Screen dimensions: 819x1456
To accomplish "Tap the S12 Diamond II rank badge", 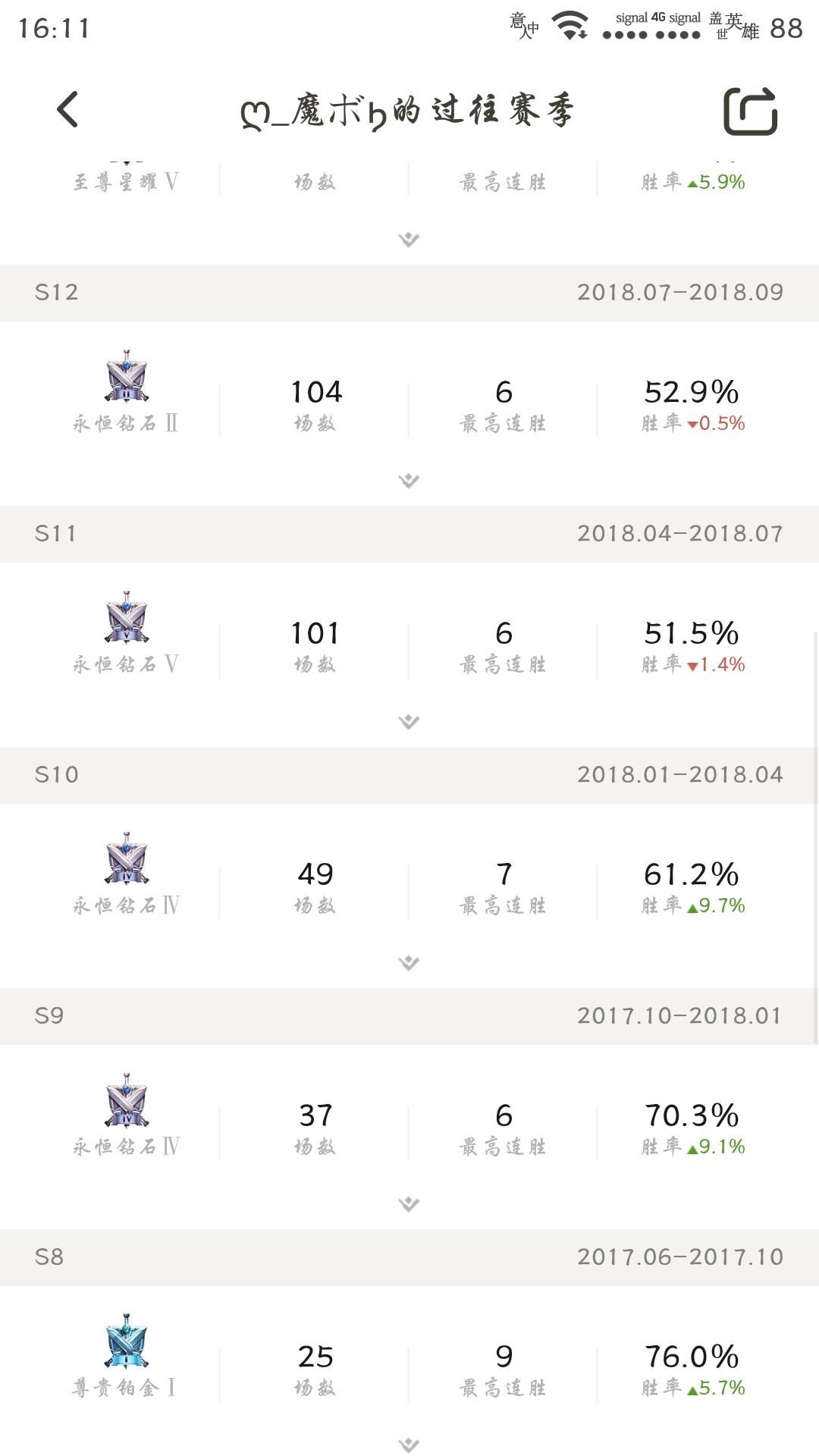I will pos(127,377).
